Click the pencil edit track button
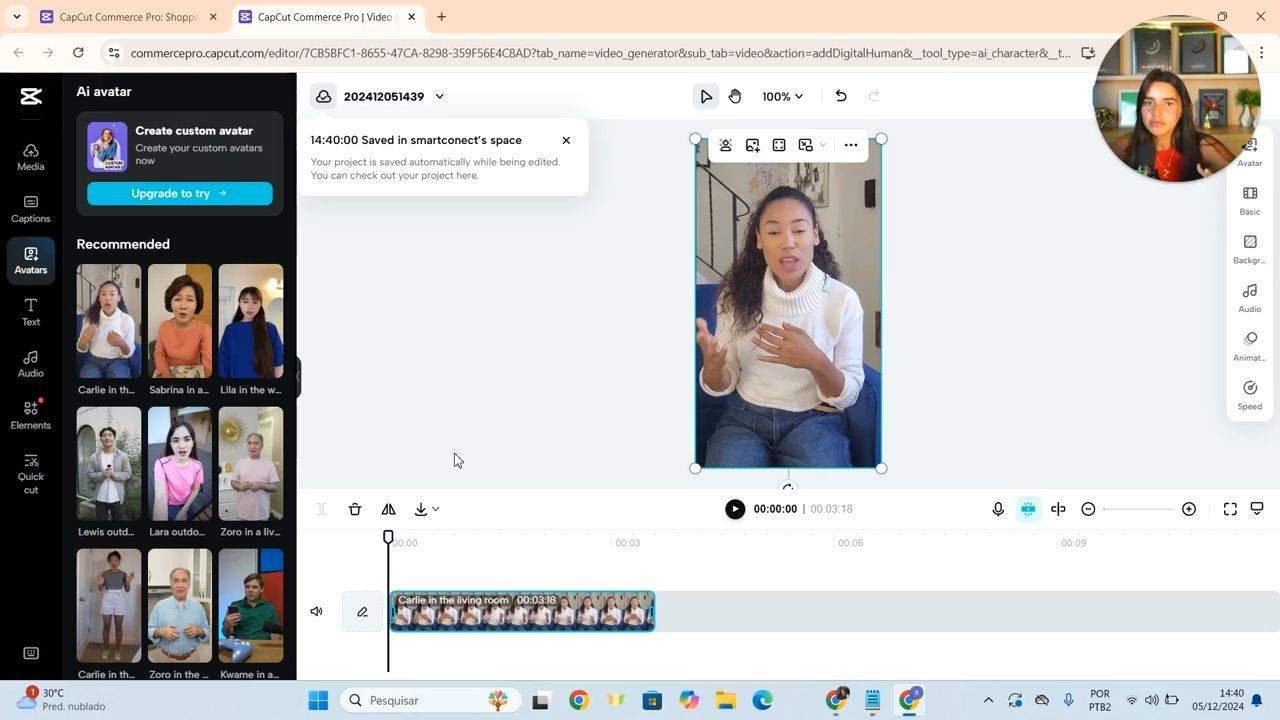 (362, 611)
